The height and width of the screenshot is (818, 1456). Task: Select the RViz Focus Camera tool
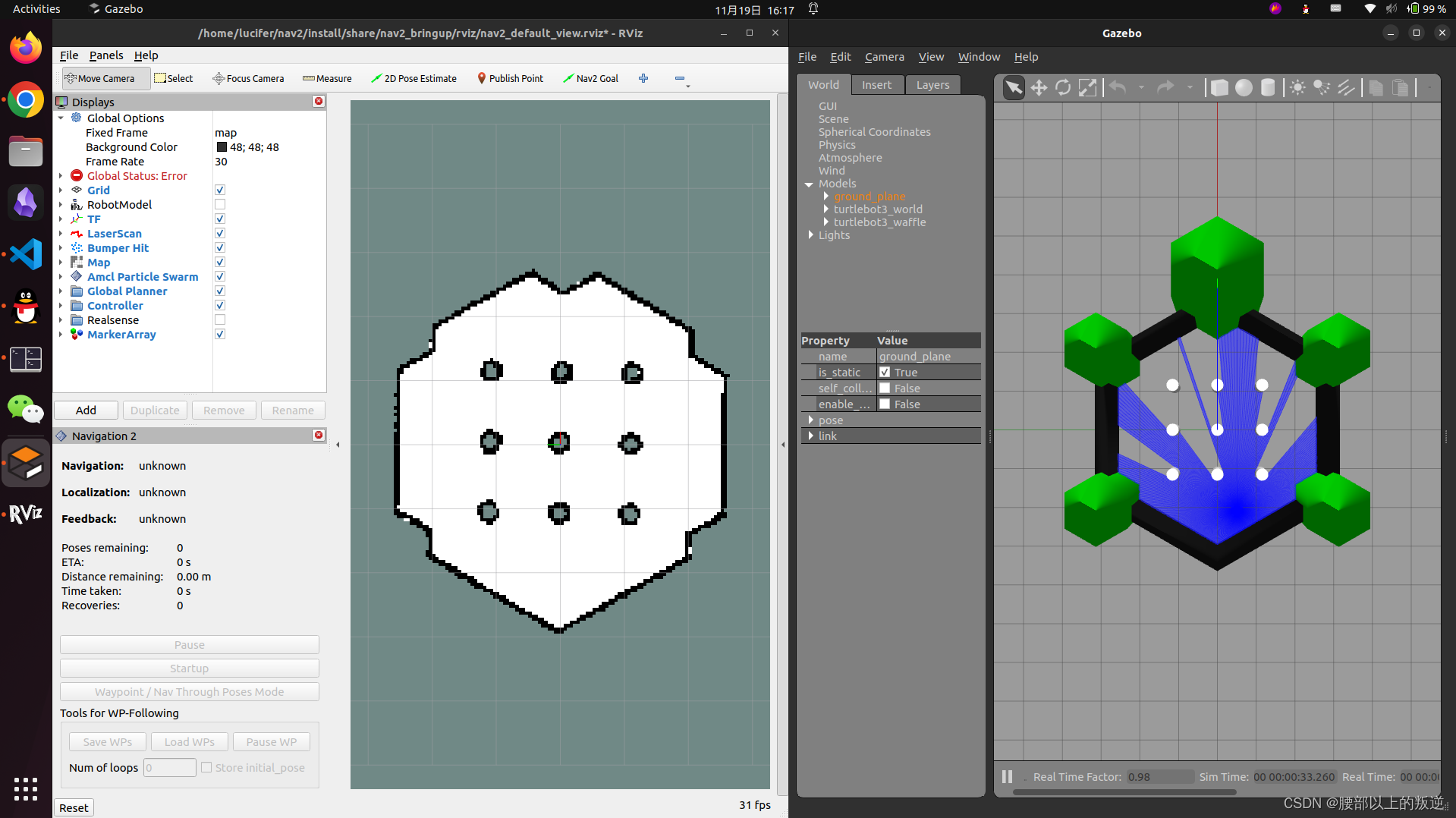tap(248, 78)
